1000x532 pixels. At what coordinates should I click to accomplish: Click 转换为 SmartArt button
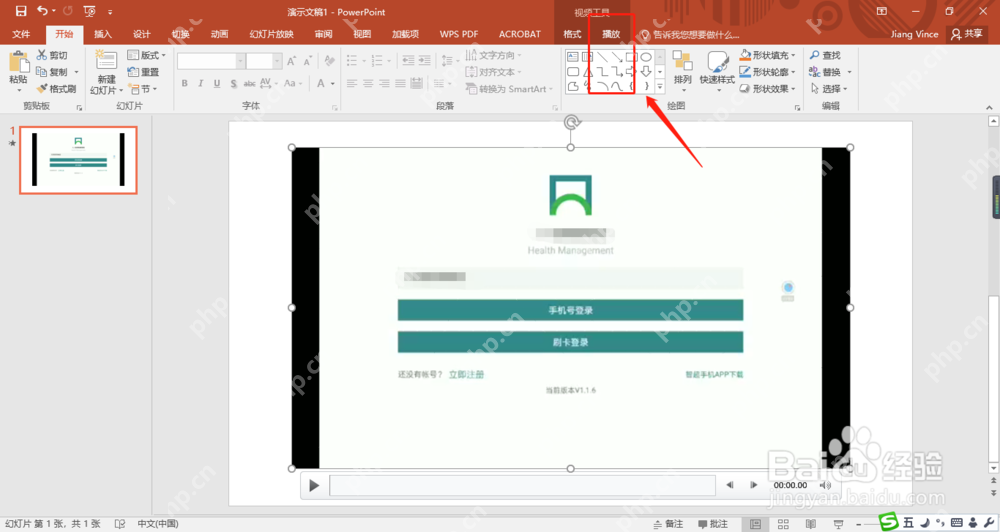pos(510,89)
